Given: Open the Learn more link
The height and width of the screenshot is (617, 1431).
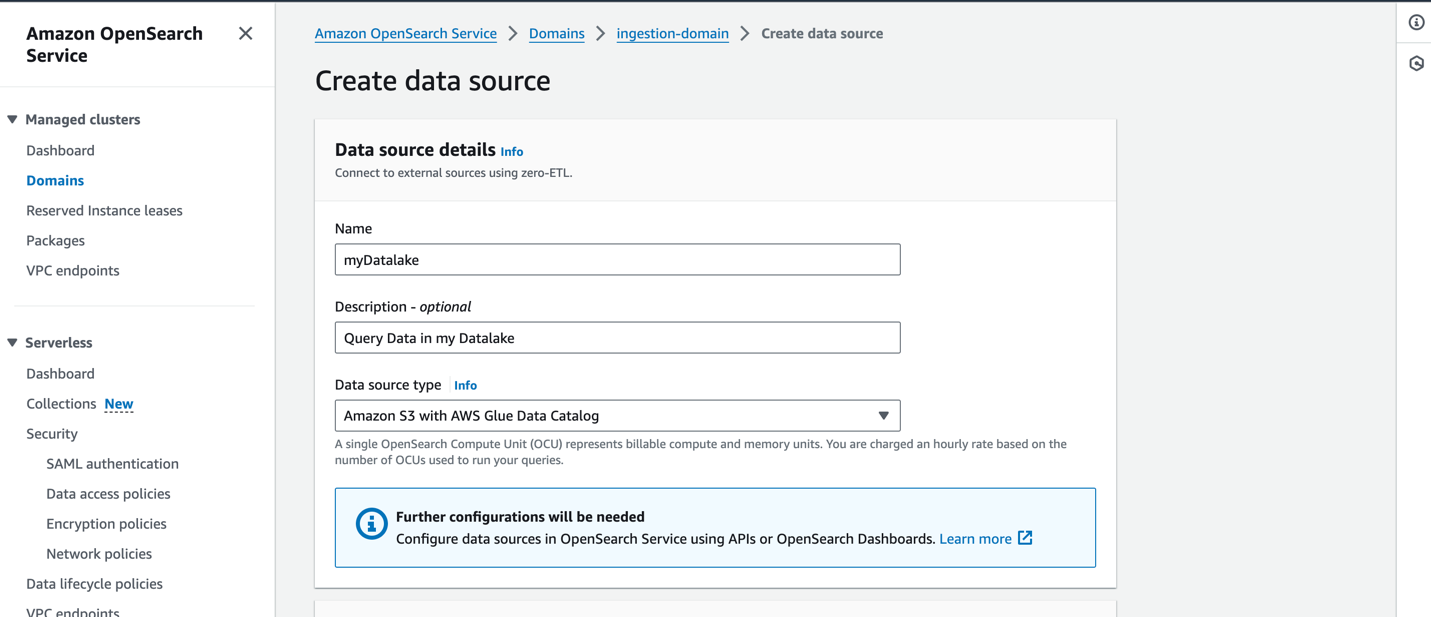Looking at the screenshot, I should pos(975,538).
